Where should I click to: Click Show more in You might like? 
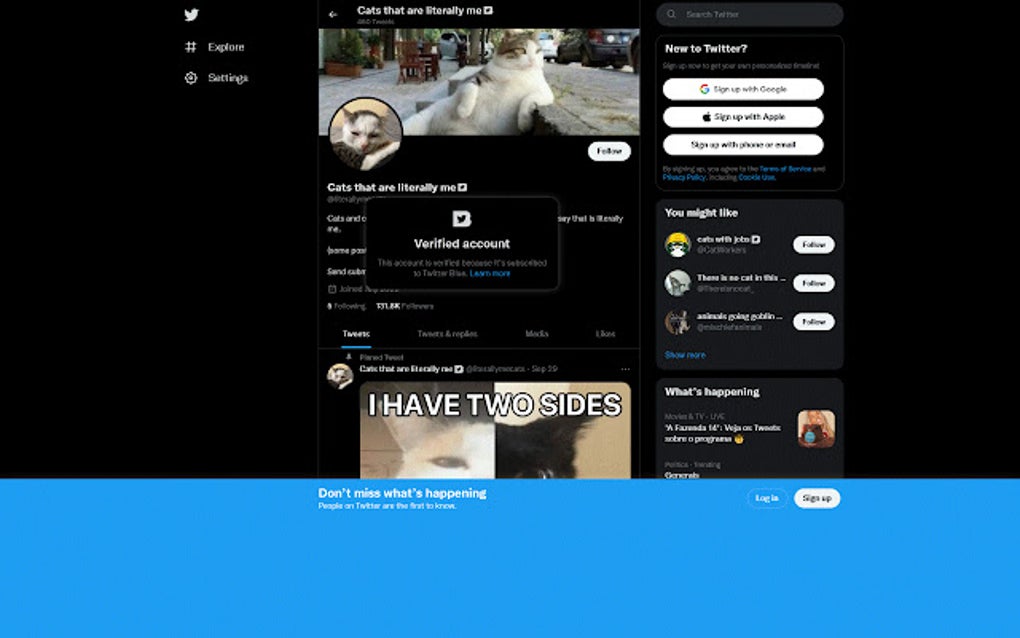click(685, 355)
